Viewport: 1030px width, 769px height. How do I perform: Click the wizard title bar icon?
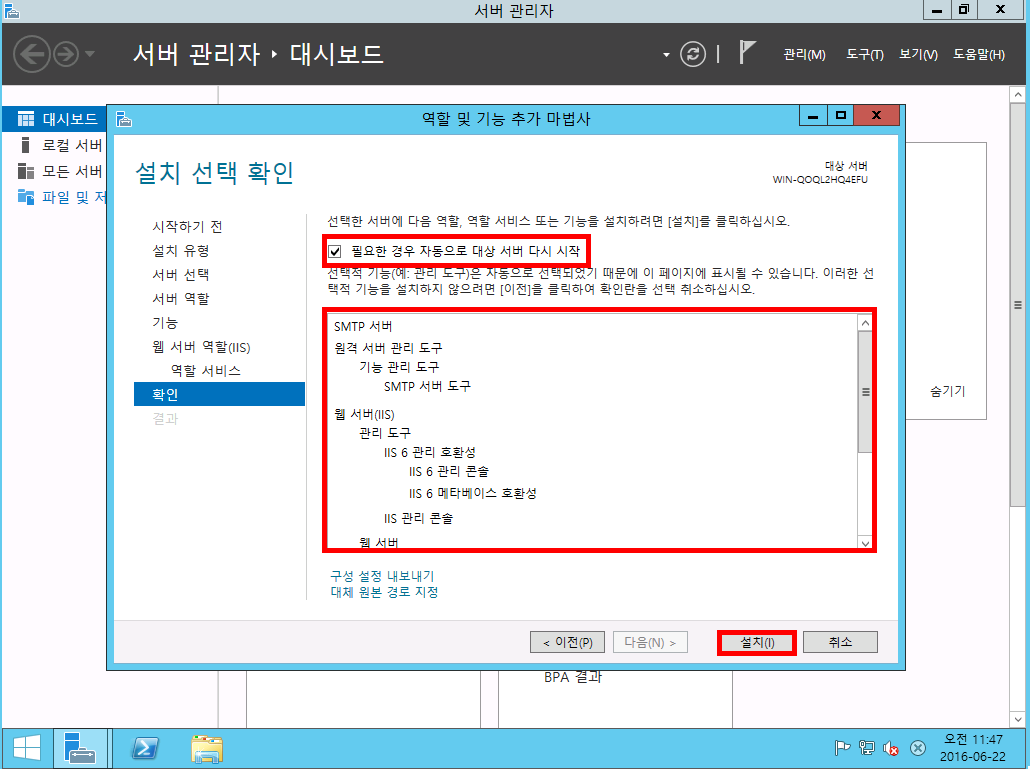(x=123, y=119)
